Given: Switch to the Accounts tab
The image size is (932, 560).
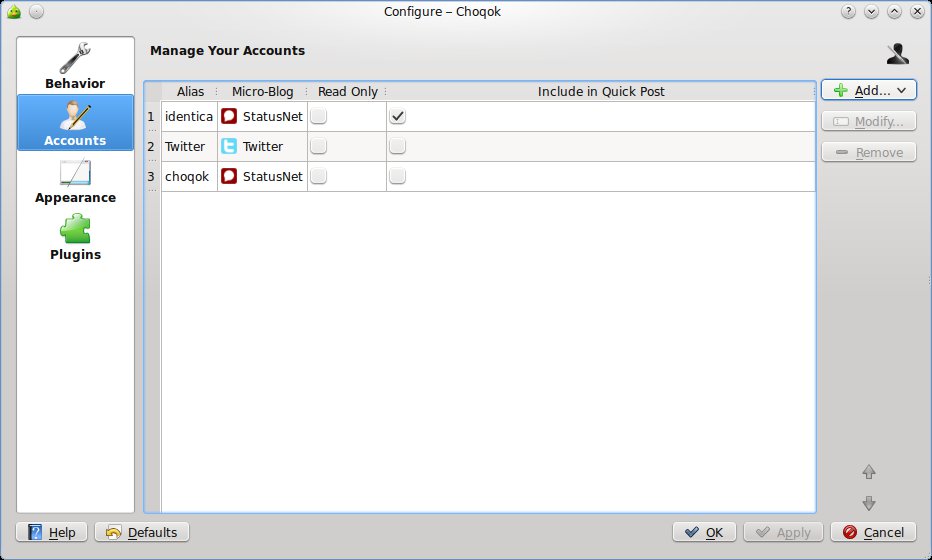Looking at the screenshot, I should [75, 123].
